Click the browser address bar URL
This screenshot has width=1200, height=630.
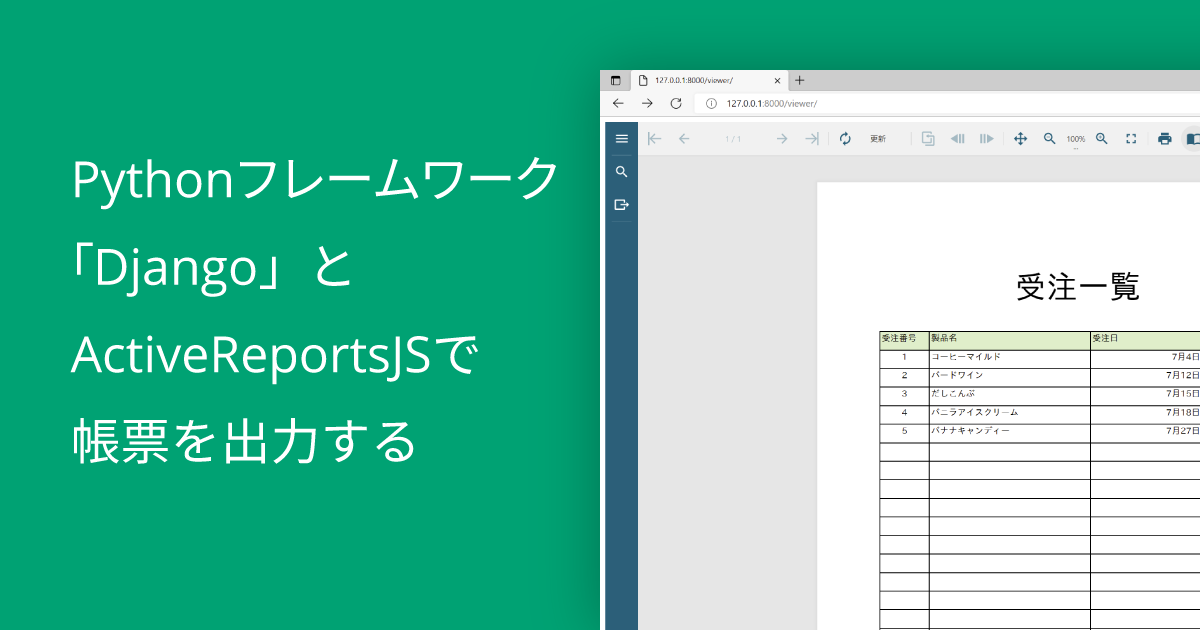coord(771,103)
